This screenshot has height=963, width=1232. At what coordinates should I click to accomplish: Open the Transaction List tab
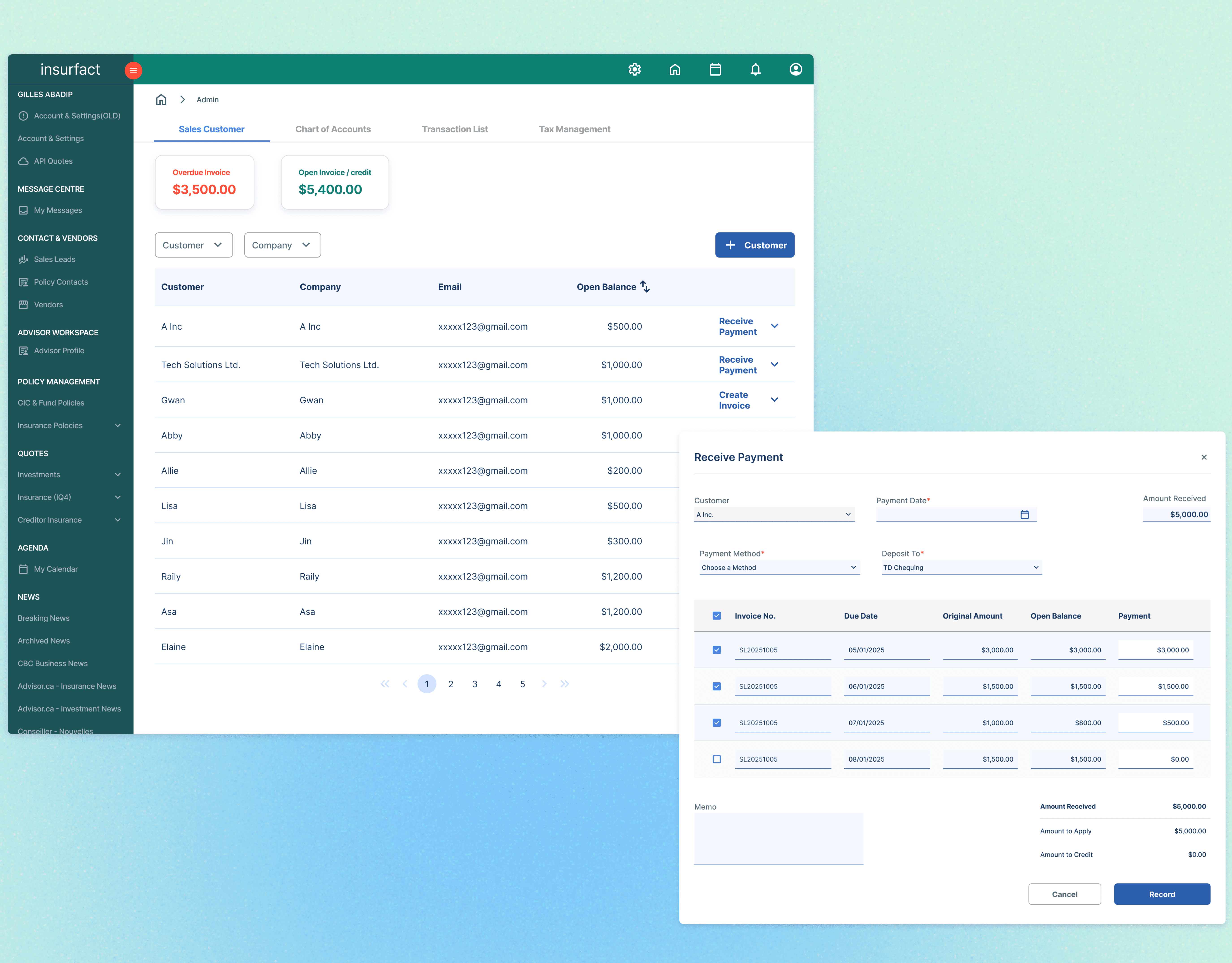455,129
